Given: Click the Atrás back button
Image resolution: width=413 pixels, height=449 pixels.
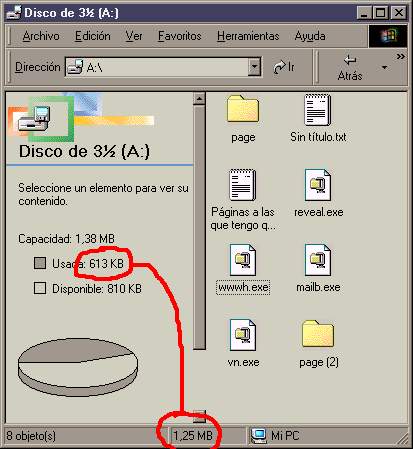Looking at the screenshot, I should (350, 68).
